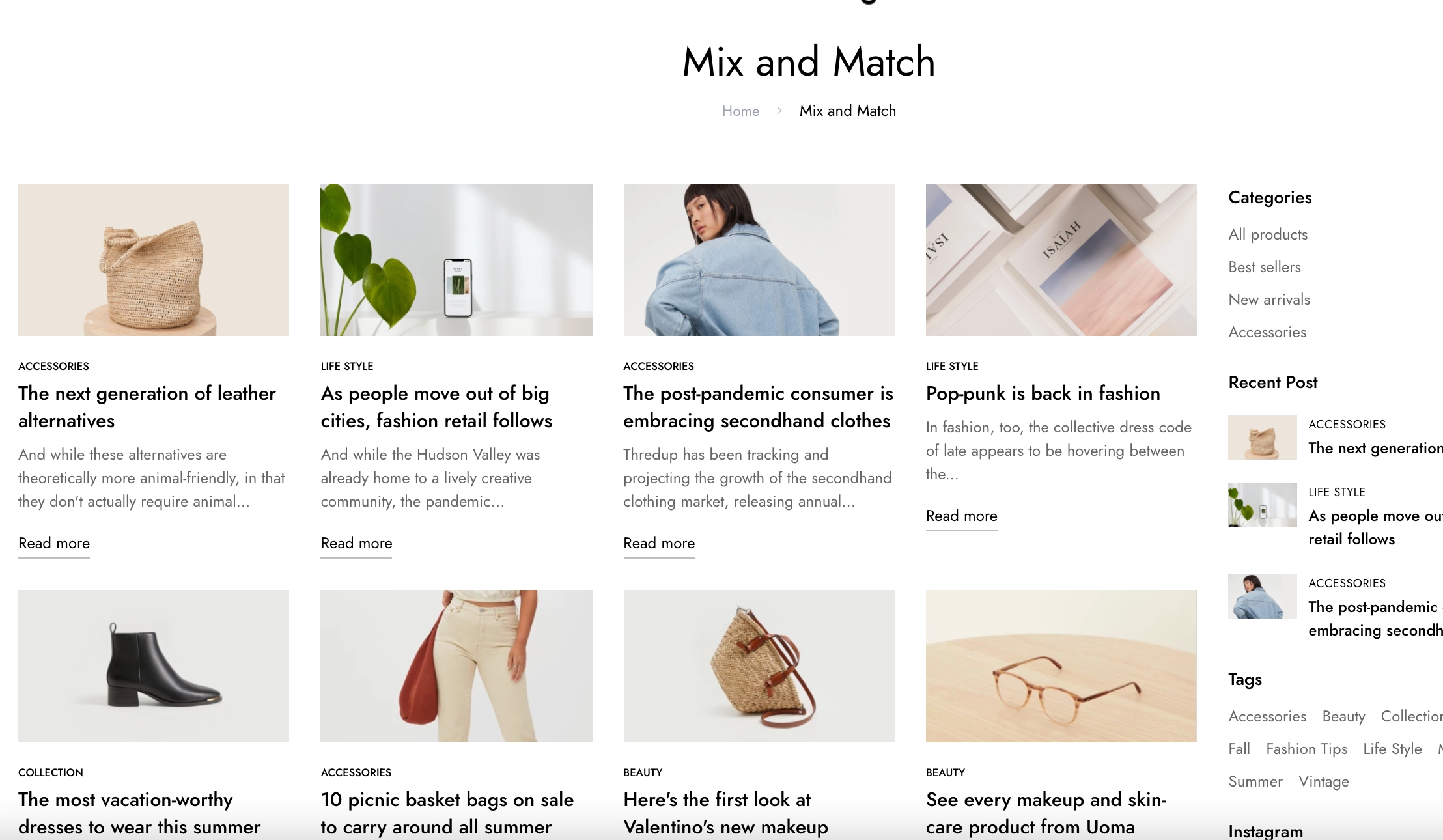Click the woven bag post image

coord(154,260)
